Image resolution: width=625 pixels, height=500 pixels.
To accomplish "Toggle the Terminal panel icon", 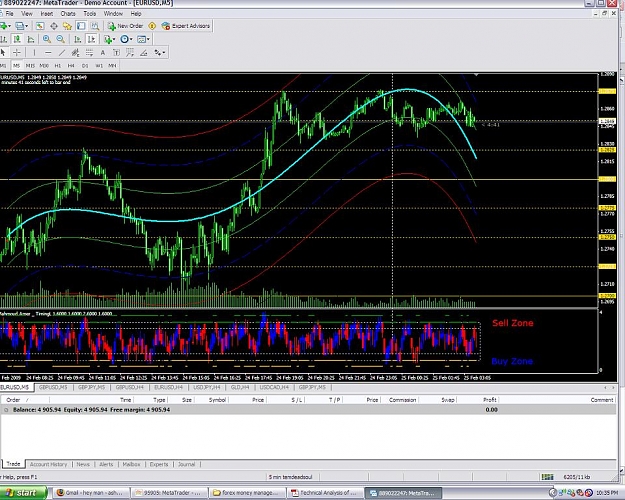I will [81, 26].
